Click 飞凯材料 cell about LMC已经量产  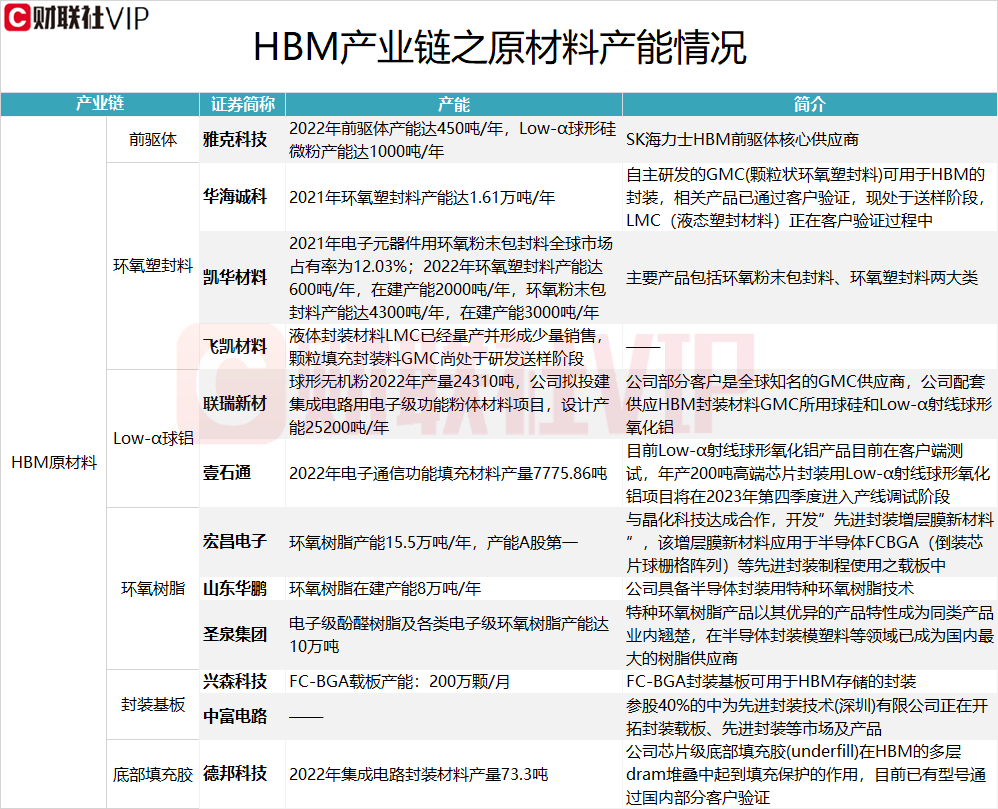454,346
